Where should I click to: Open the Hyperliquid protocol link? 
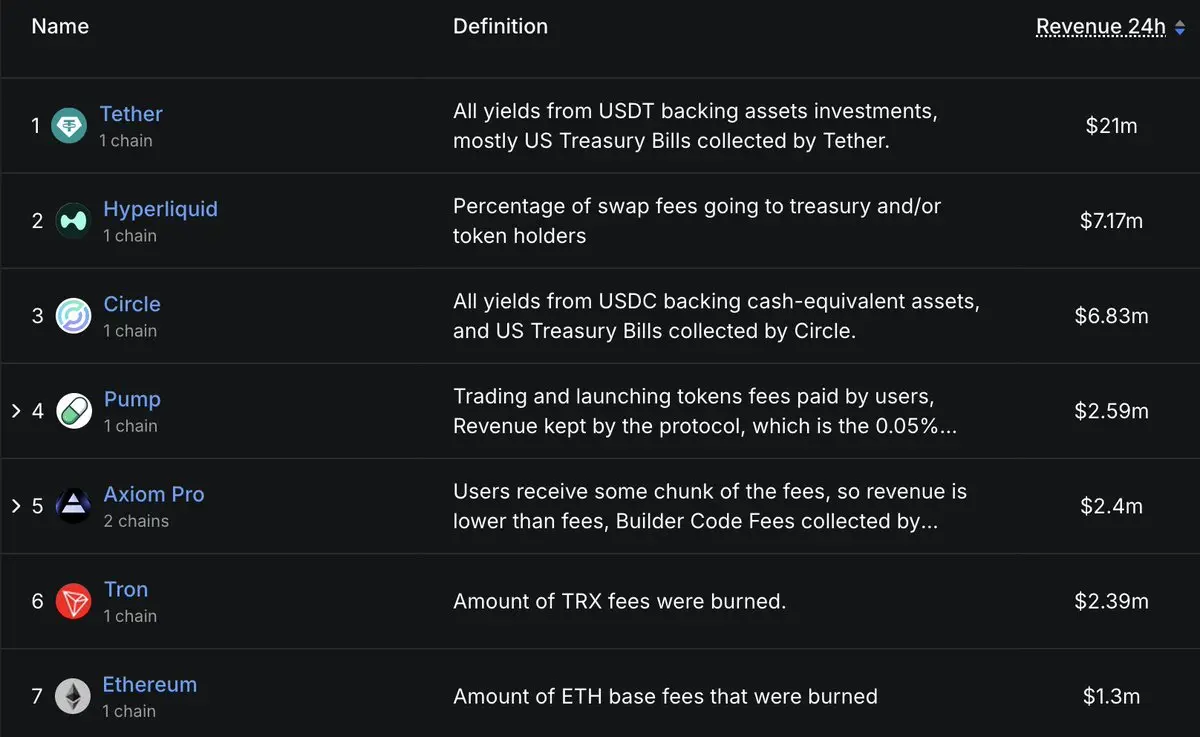(x=160, y=209)
